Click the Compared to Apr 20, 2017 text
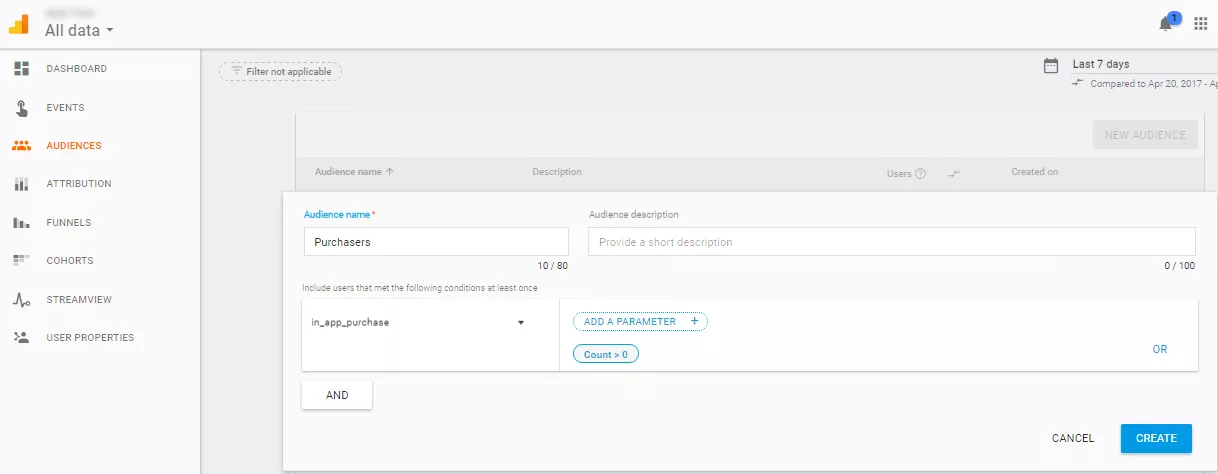Image resolution: width=1218 pixels, height=474 pixels. coord(1153,84)
